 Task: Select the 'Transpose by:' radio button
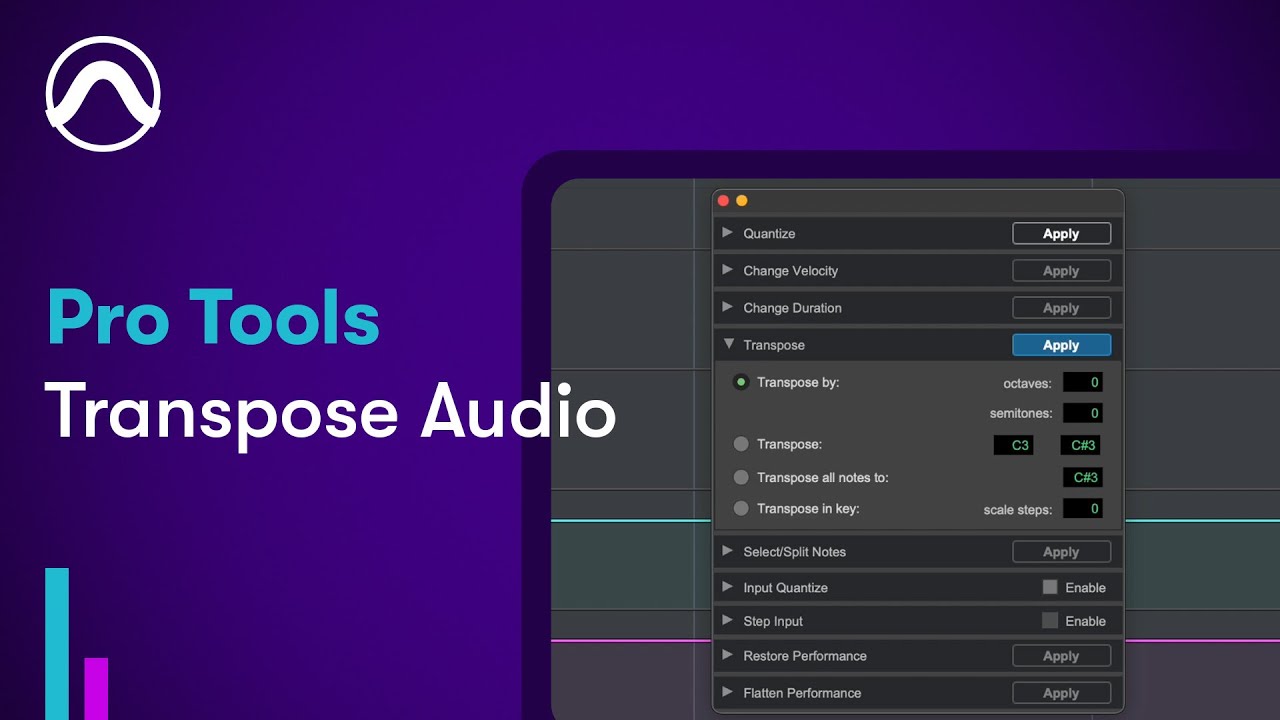tap(741, 382)
